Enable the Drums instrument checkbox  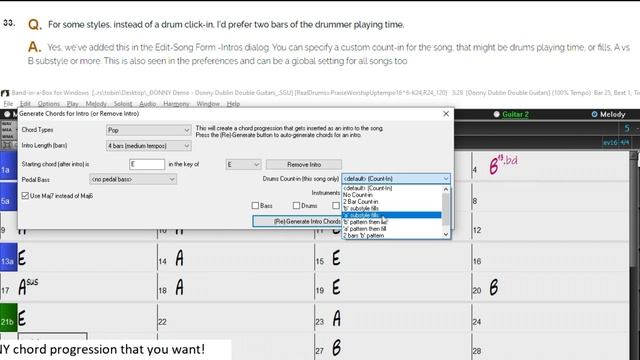pos(296,206)
